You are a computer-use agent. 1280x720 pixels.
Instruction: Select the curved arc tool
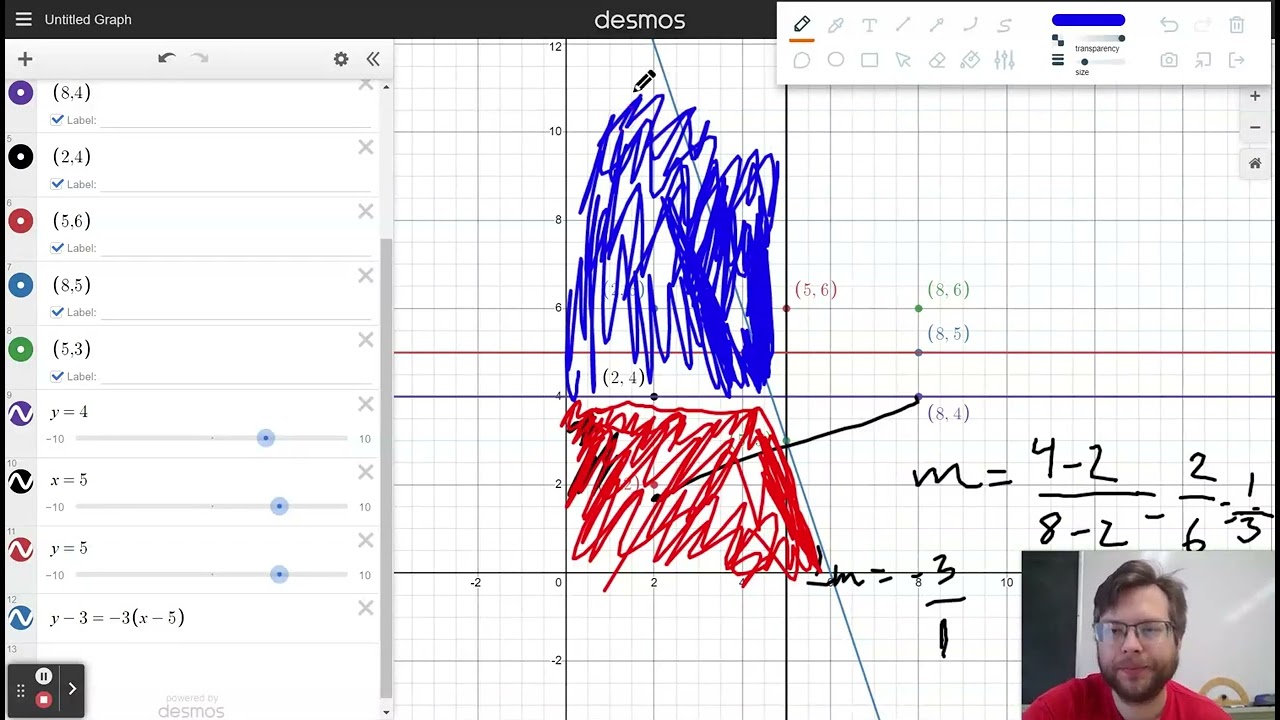click(x=970, y=25)
